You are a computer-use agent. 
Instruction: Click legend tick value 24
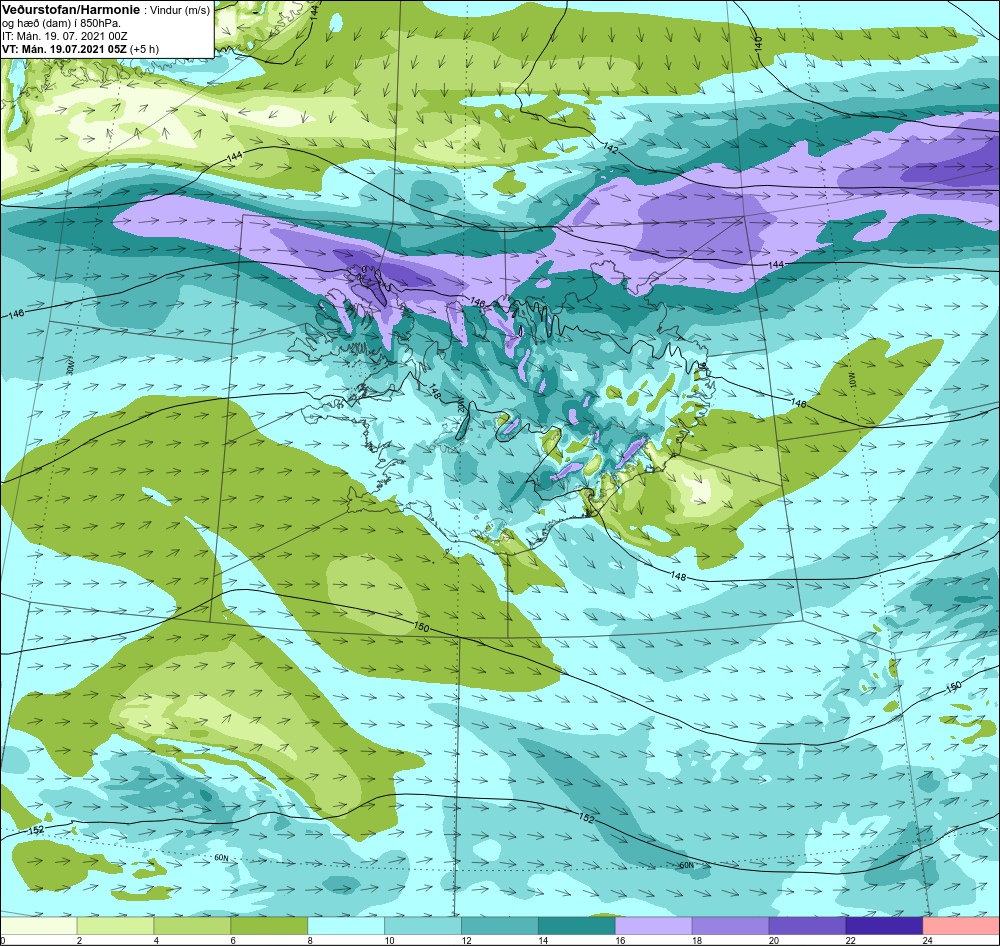927,940
